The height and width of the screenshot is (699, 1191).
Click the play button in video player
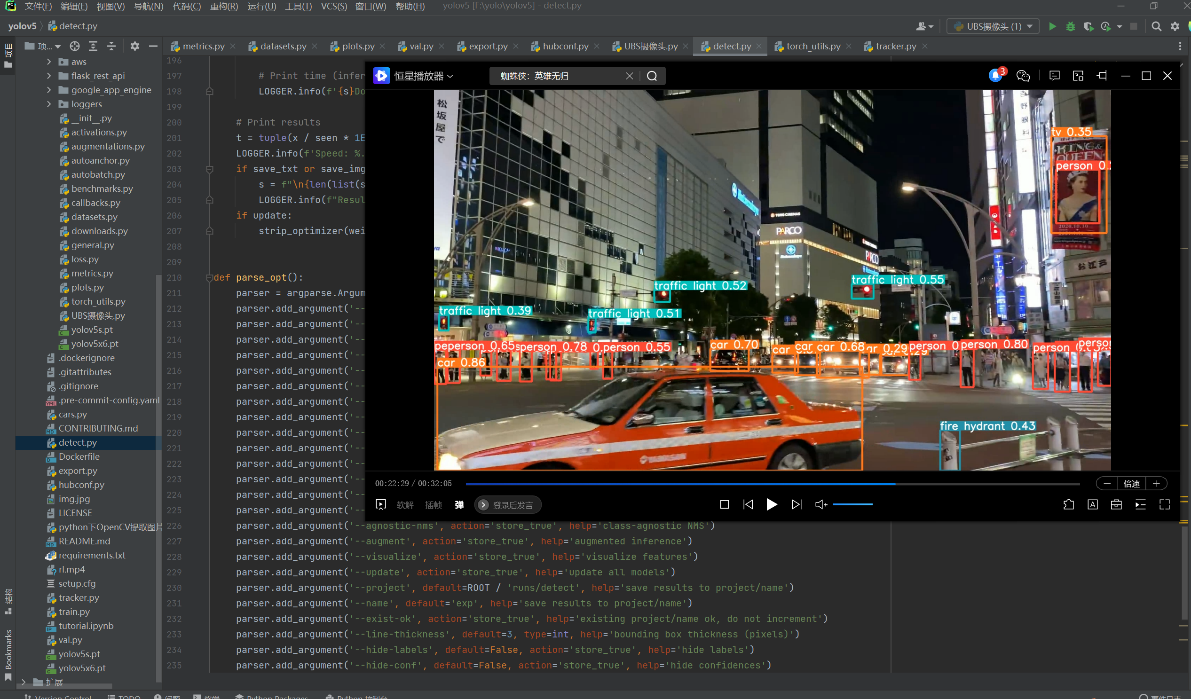[x=771, y=505]
